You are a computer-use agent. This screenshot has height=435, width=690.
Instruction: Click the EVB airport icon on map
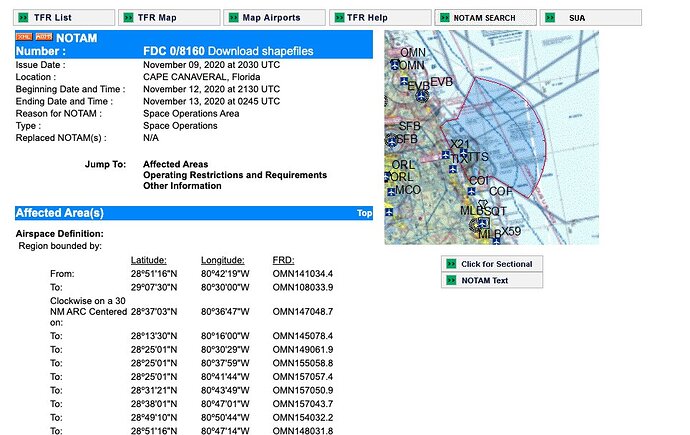click(422, 96)
